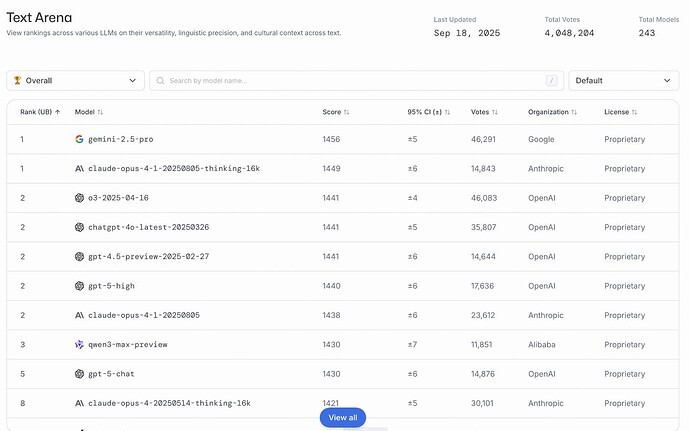The height and width of the screenshot is (431, 690).
Task: Click the OpenAI icon beside chatgpt-4o-latest-20250326
Action: pyautogui.click(x=79, y=227)
